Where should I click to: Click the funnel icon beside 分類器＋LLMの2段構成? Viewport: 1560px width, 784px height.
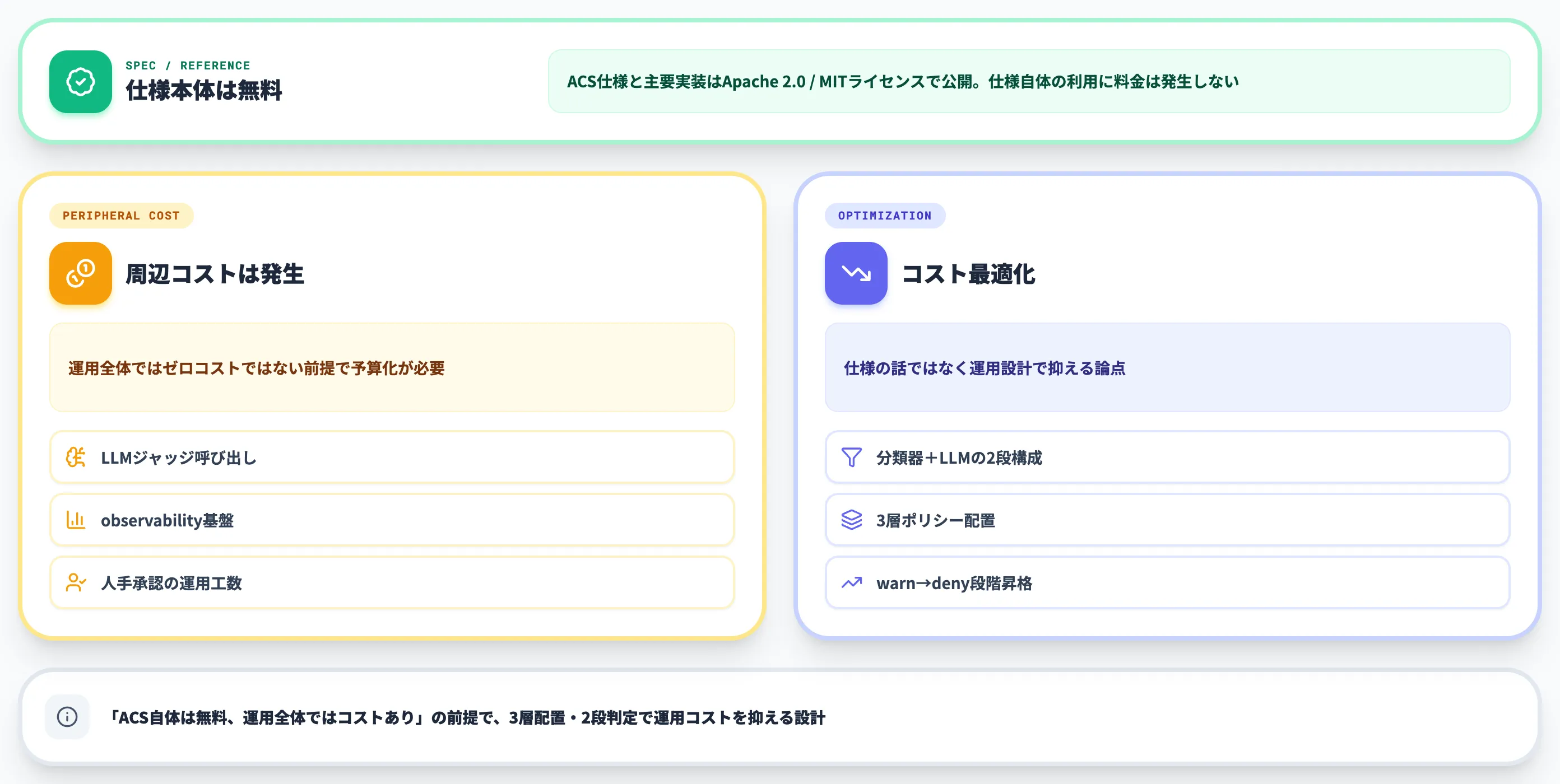(852, 457)
